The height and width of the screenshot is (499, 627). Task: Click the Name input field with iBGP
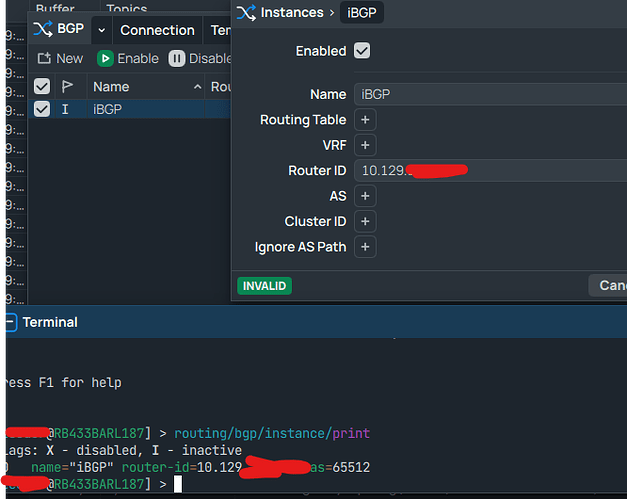490,94
